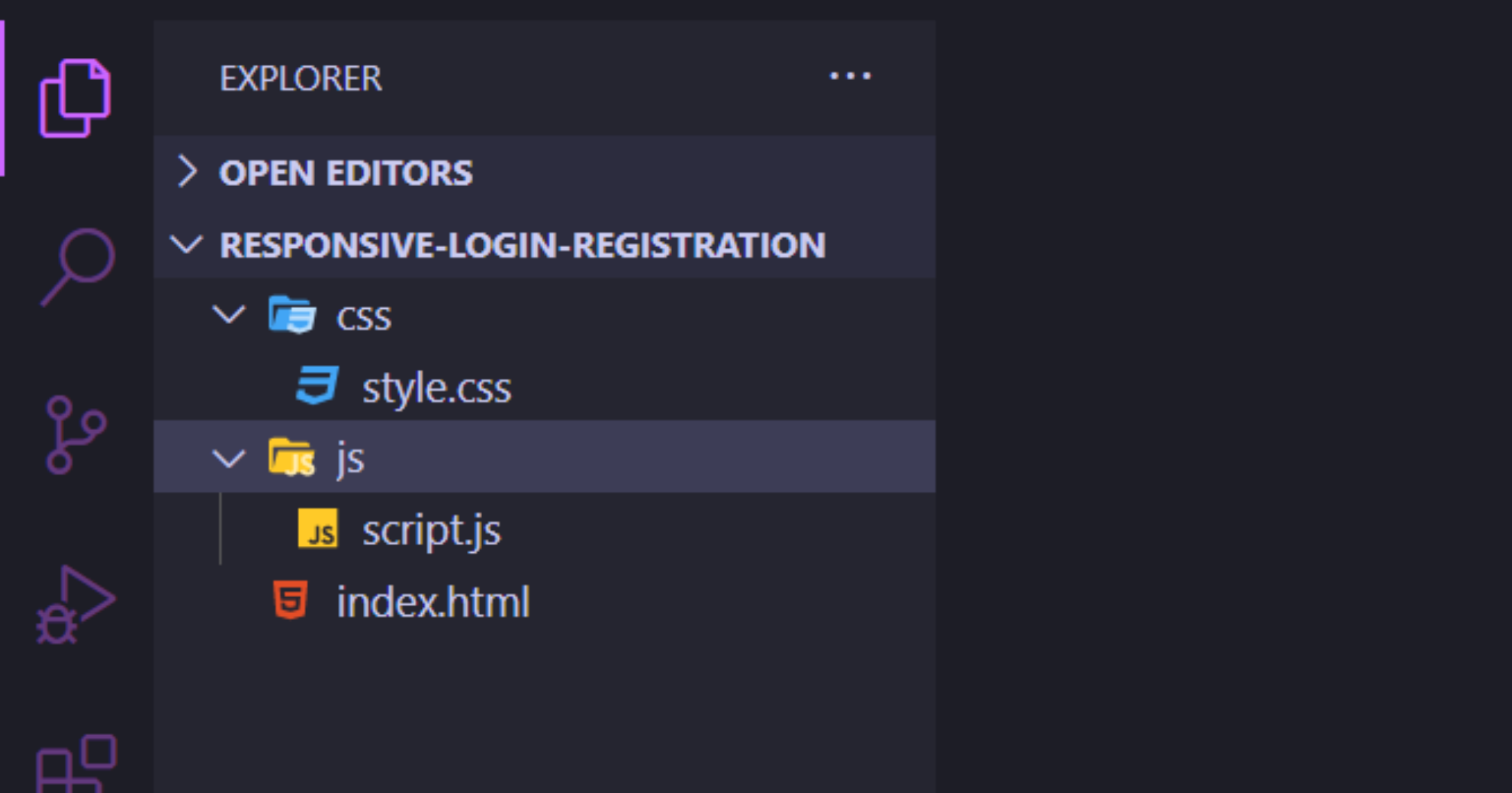Open the Explorer view icon
The image size is (1512, 793).
point(75,99)
